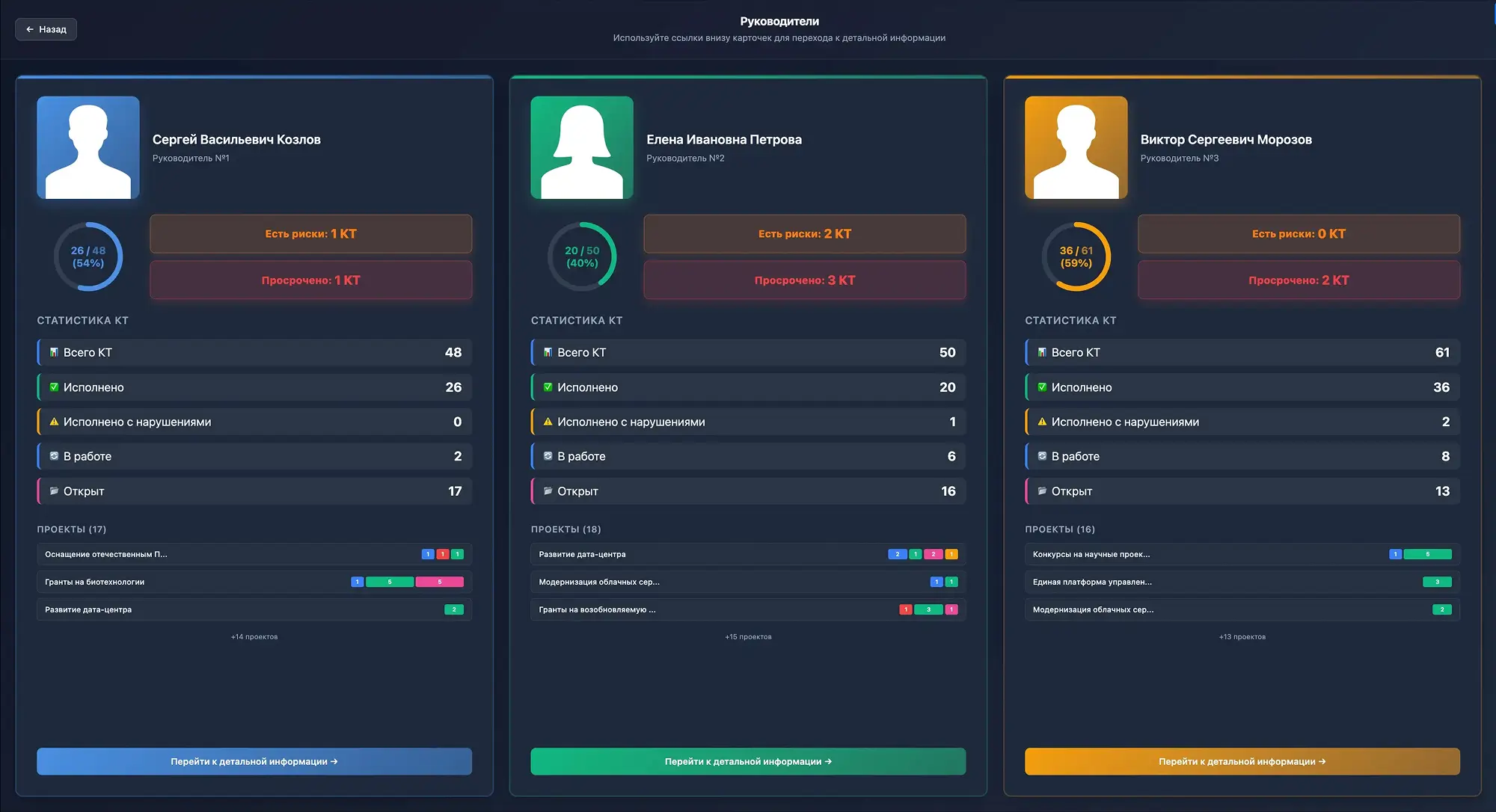Click folder icon in Kozlov's Открыт row

[54, 491]
